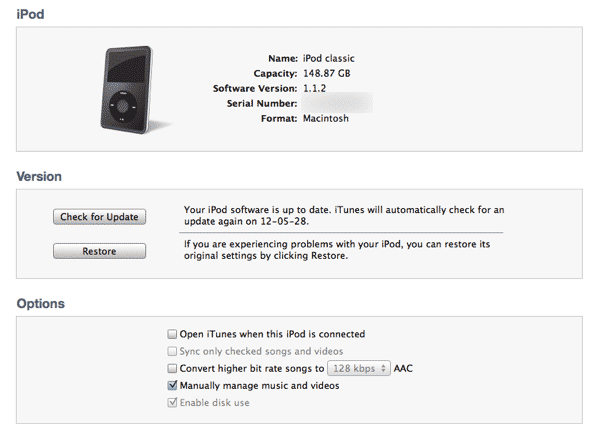Image resolution: width=600 pixels, height=439 pixels.
Task: Enable Open iTunes when this iPod is connected
Action: point(173,334)
